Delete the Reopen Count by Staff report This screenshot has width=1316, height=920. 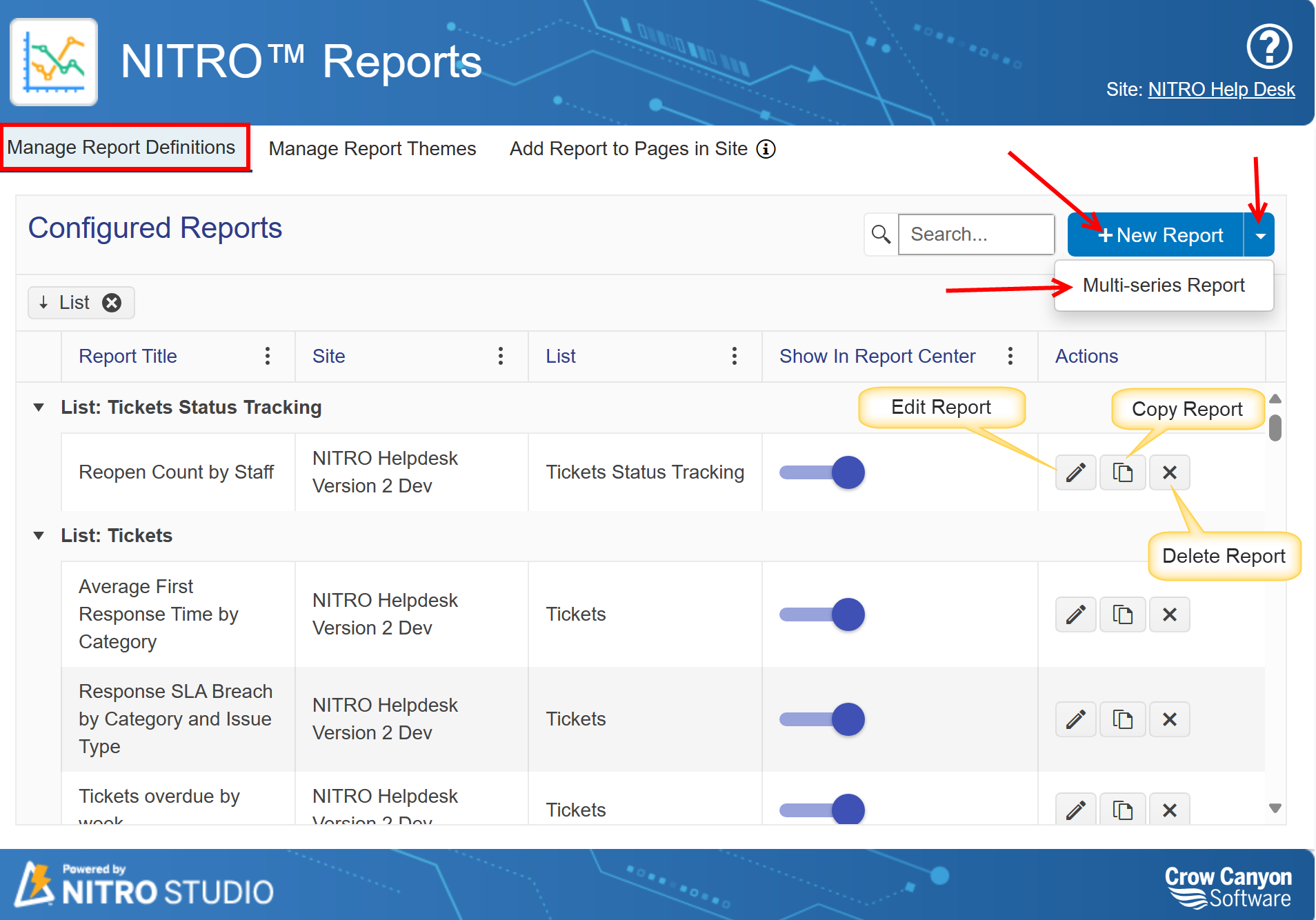click(x=1169, y=472)
